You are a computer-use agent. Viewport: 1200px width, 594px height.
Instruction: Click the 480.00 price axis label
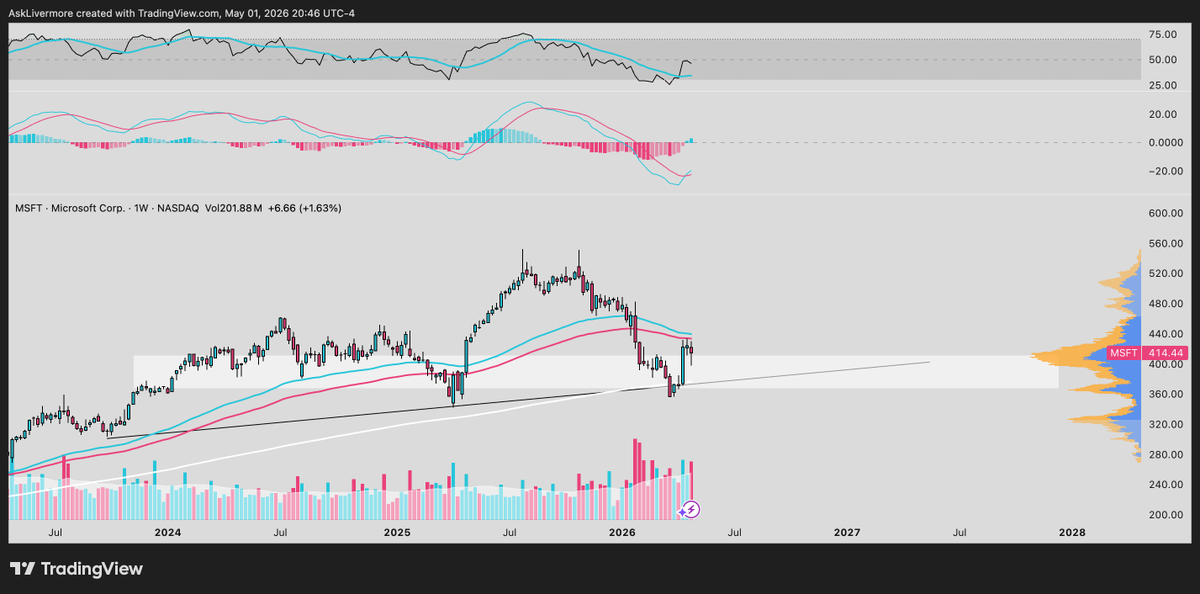coord(1164,303)
